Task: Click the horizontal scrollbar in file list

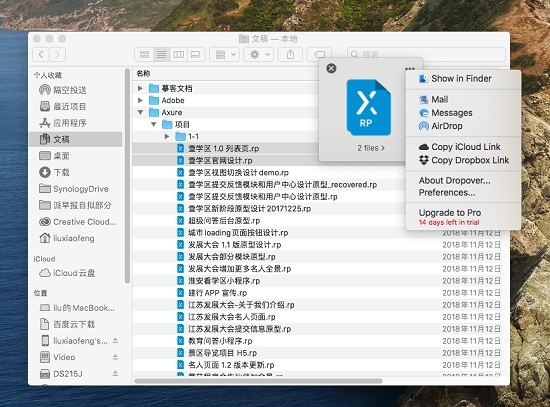Action: (258, 381)
